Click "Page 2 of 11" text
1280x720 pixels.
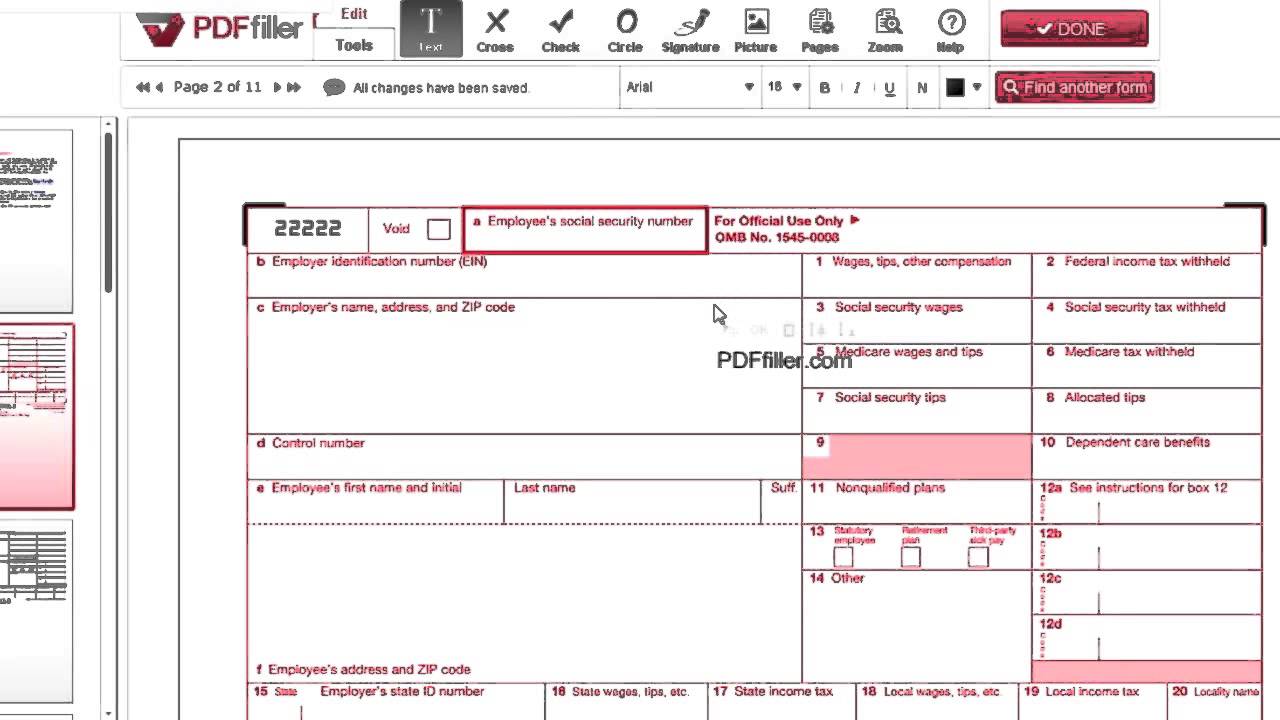pos(217,87)
